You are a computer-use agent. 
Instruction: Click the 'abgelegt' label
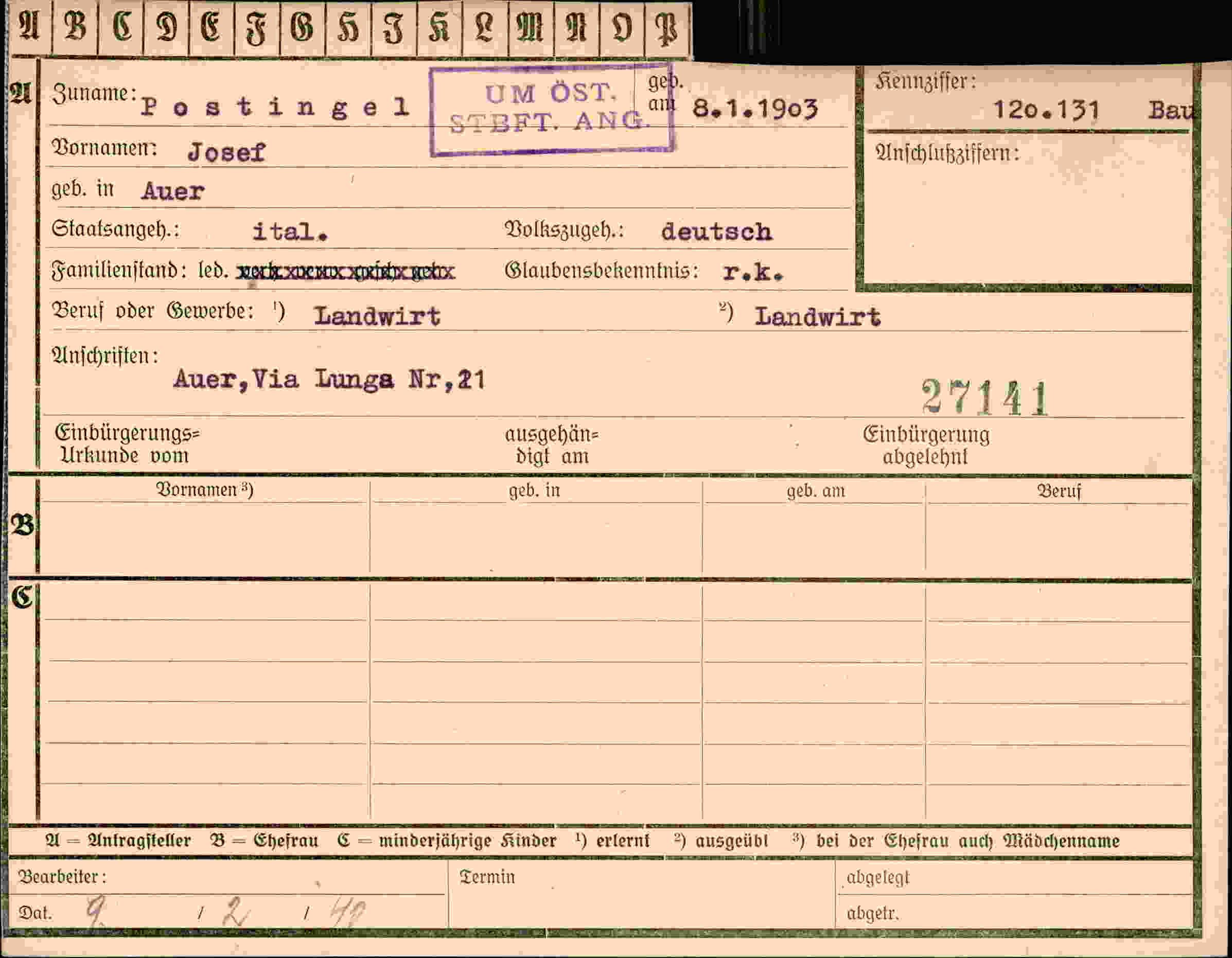(878, 877)
